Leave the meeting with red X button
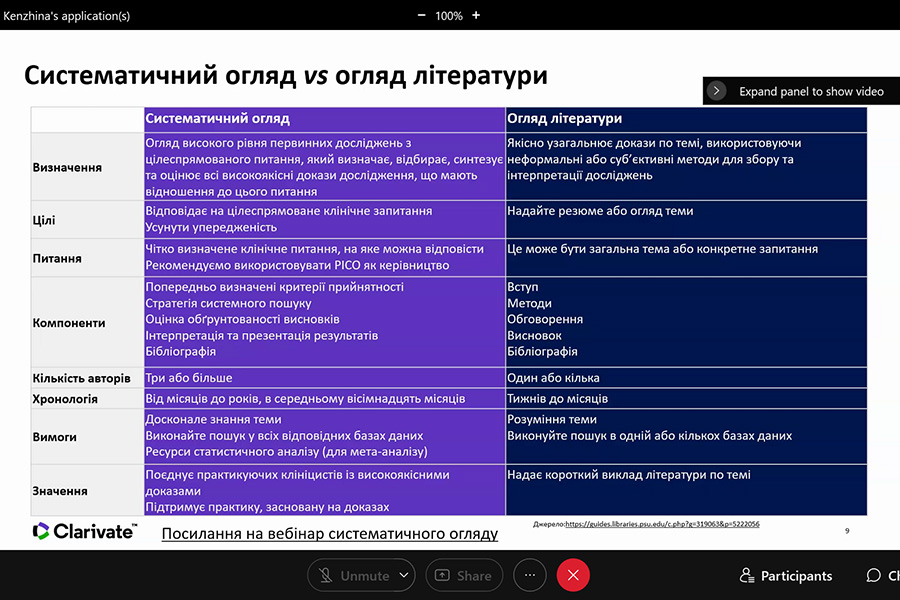The image size is (900, 600). [573, 575]
